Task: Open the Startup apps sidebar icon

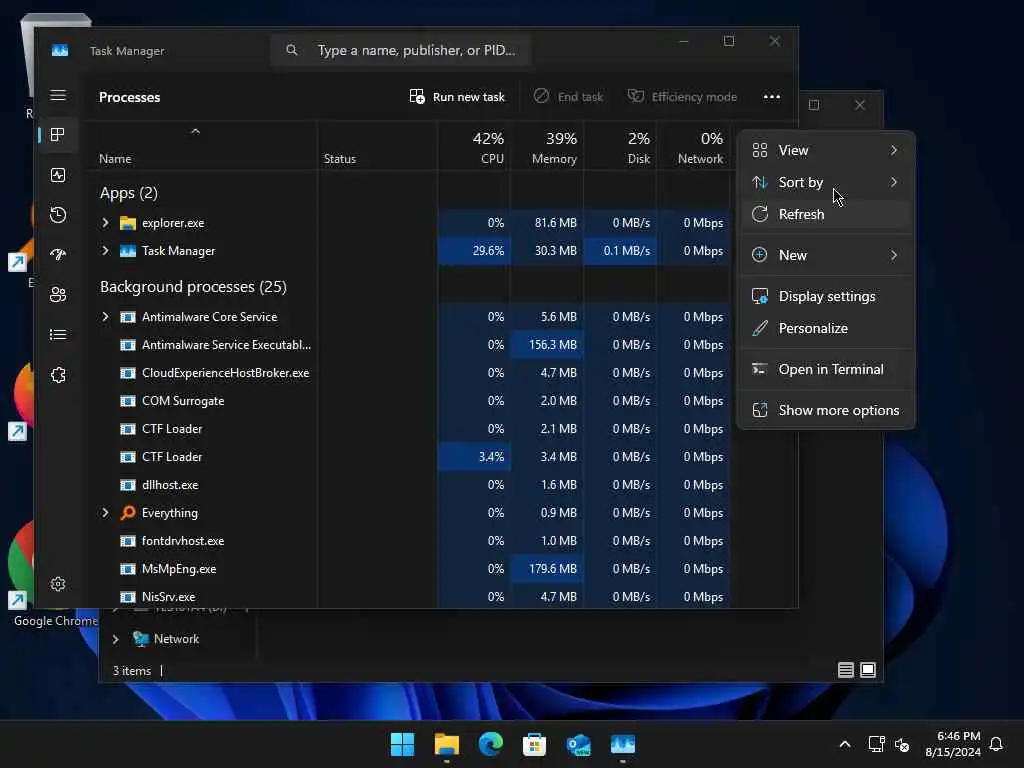Action: pos(58,255)
